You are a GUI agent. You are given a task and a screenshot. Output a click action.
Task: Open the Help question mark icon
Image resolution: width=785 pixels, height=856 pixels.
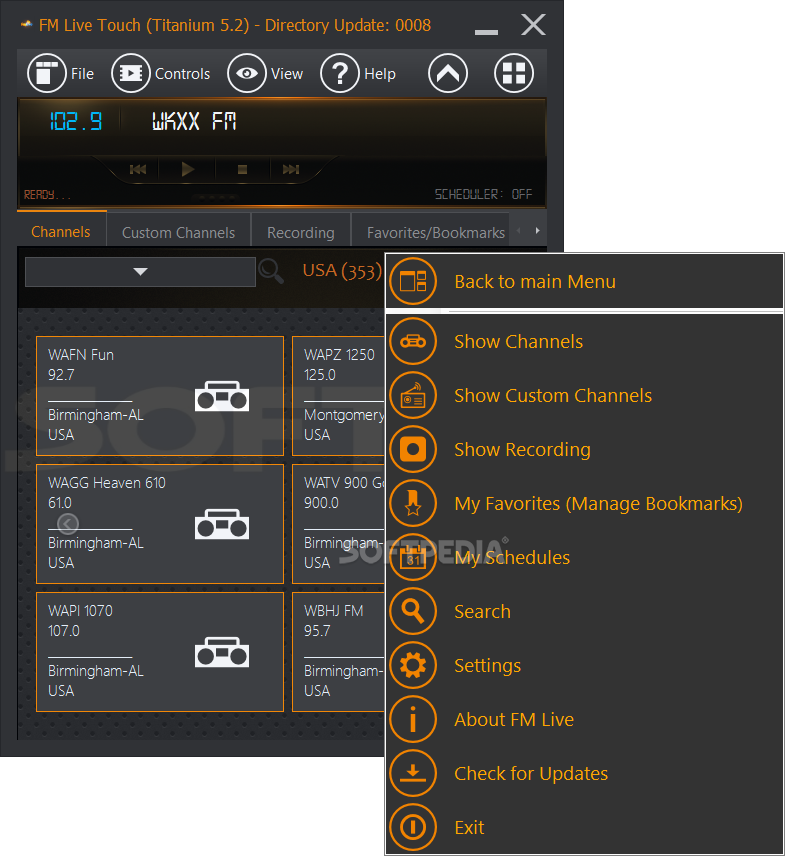point(340,73)
